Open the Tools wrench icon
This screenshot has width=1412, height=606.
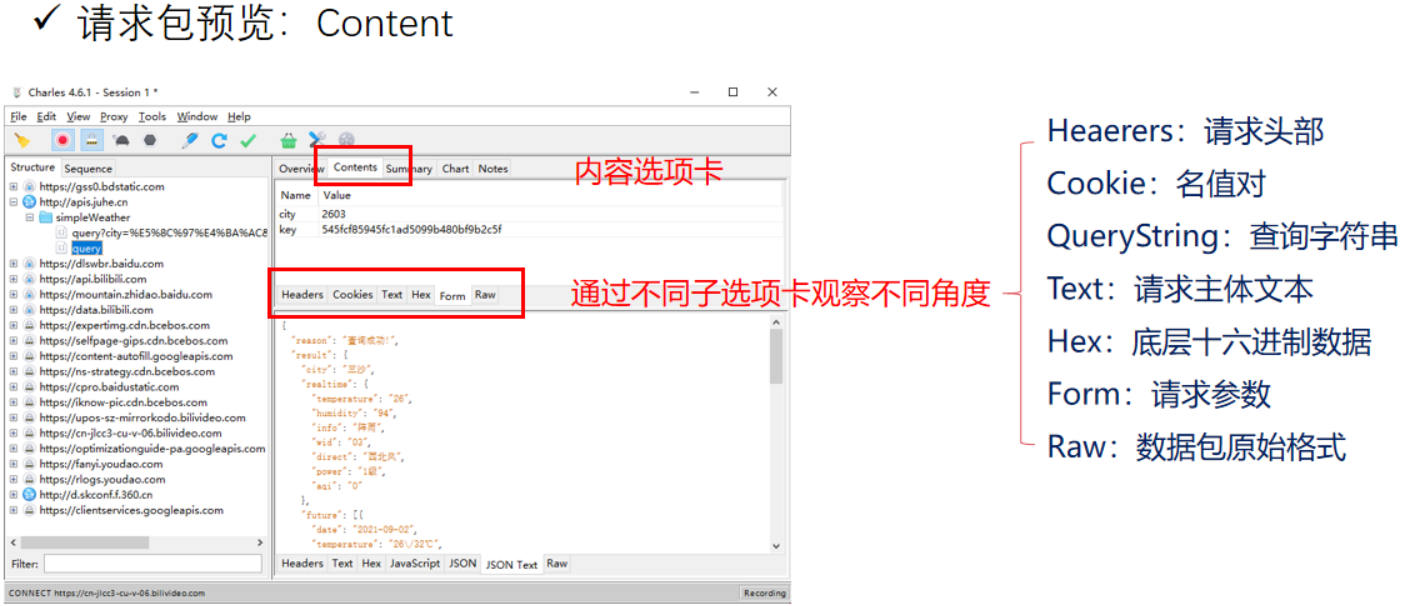pos(318,141)
